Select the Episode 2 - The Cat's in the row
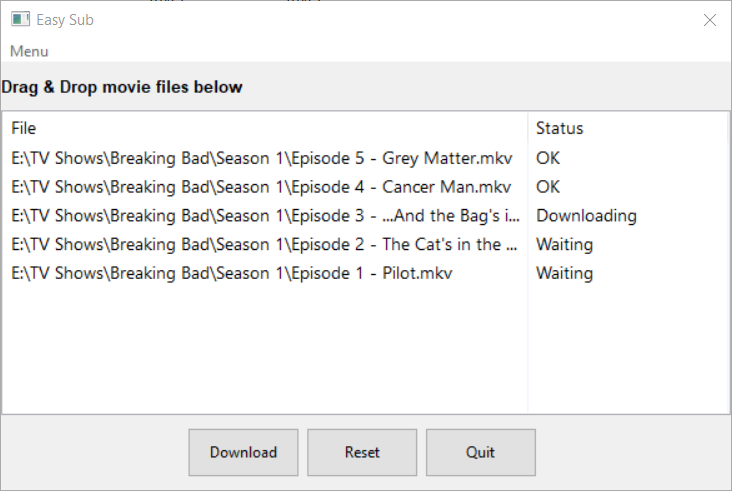Image resolution: width=732 pixels, height=491 pixels. pos(264,244)
